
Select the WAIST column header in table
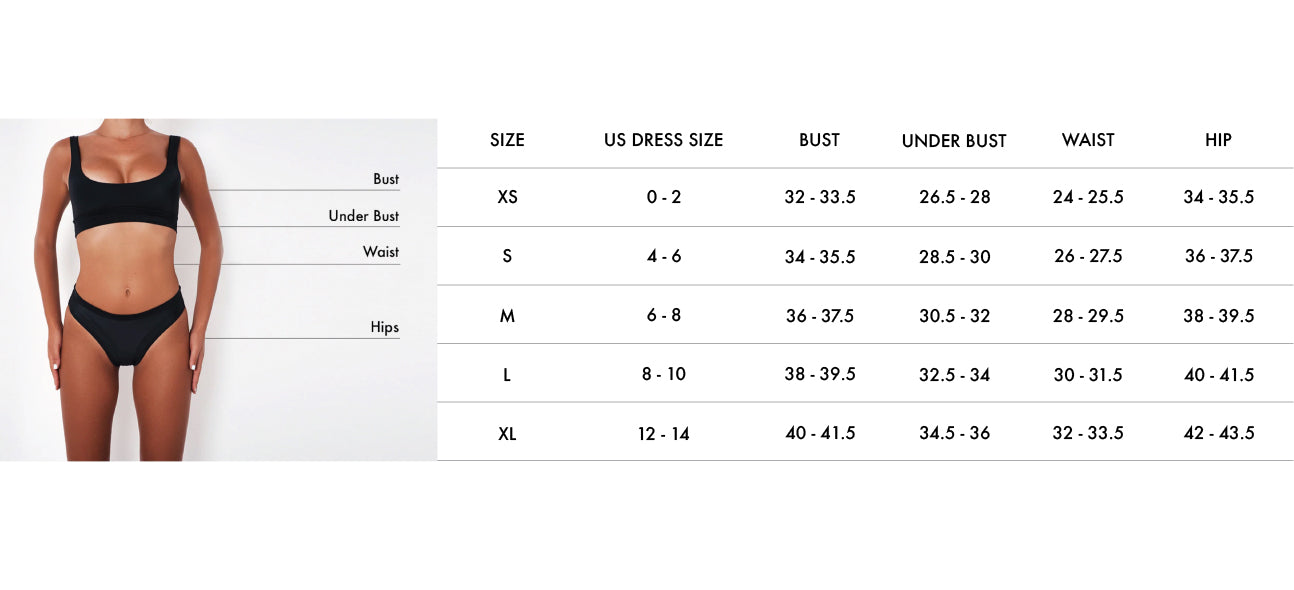click(x=1088, y=140)
